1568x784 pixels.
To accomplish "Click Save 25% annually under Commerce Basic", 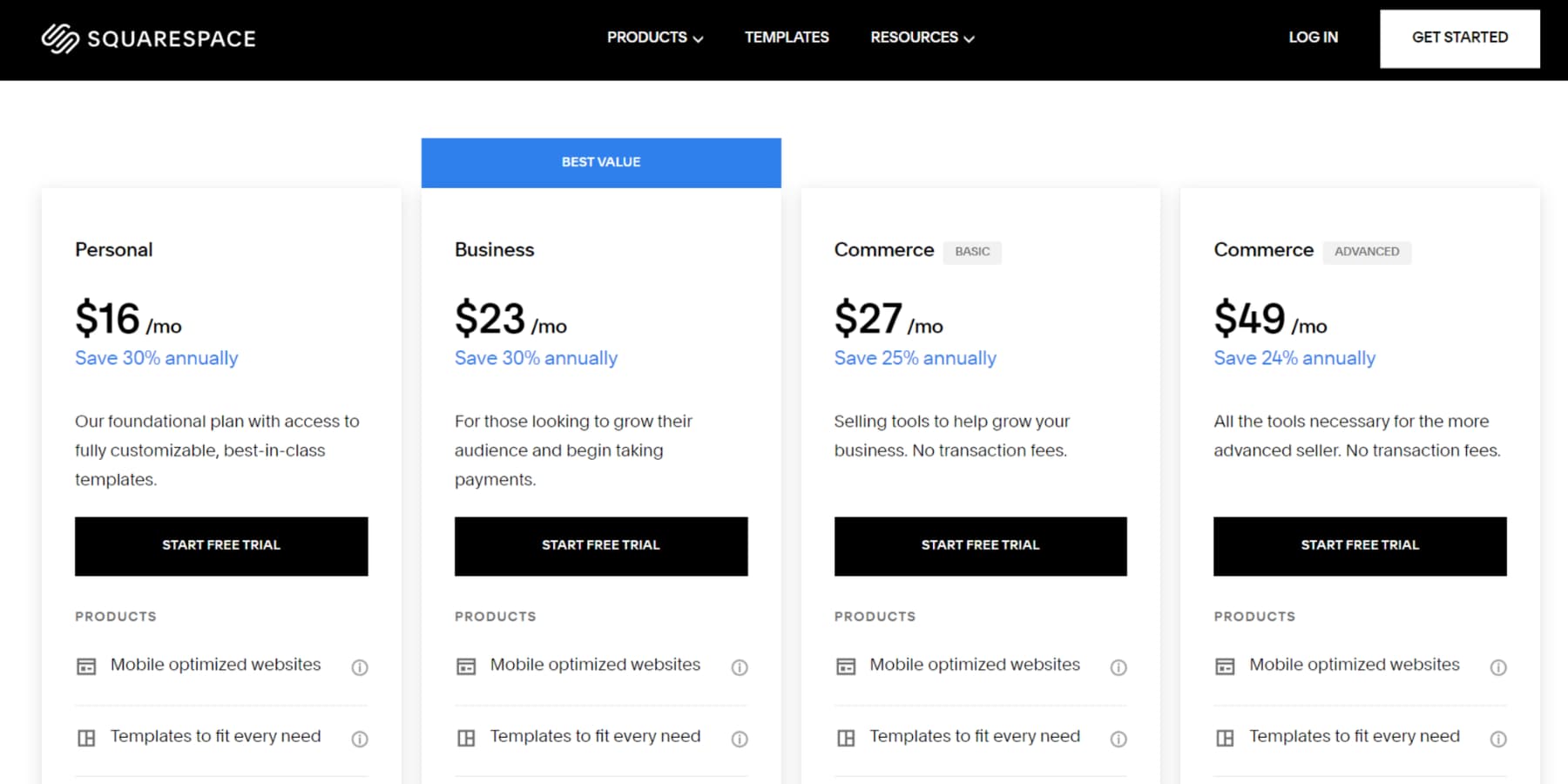I will point(915,358).
